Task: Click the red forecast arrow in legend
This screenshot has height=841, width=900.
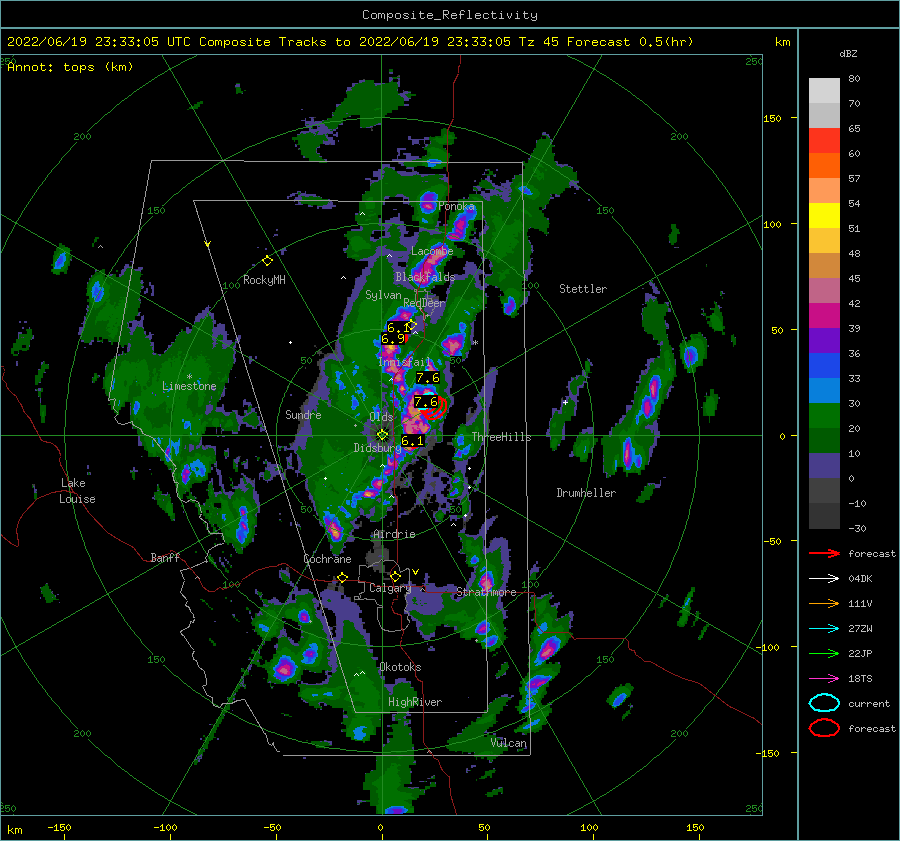Action: (824, 553)
